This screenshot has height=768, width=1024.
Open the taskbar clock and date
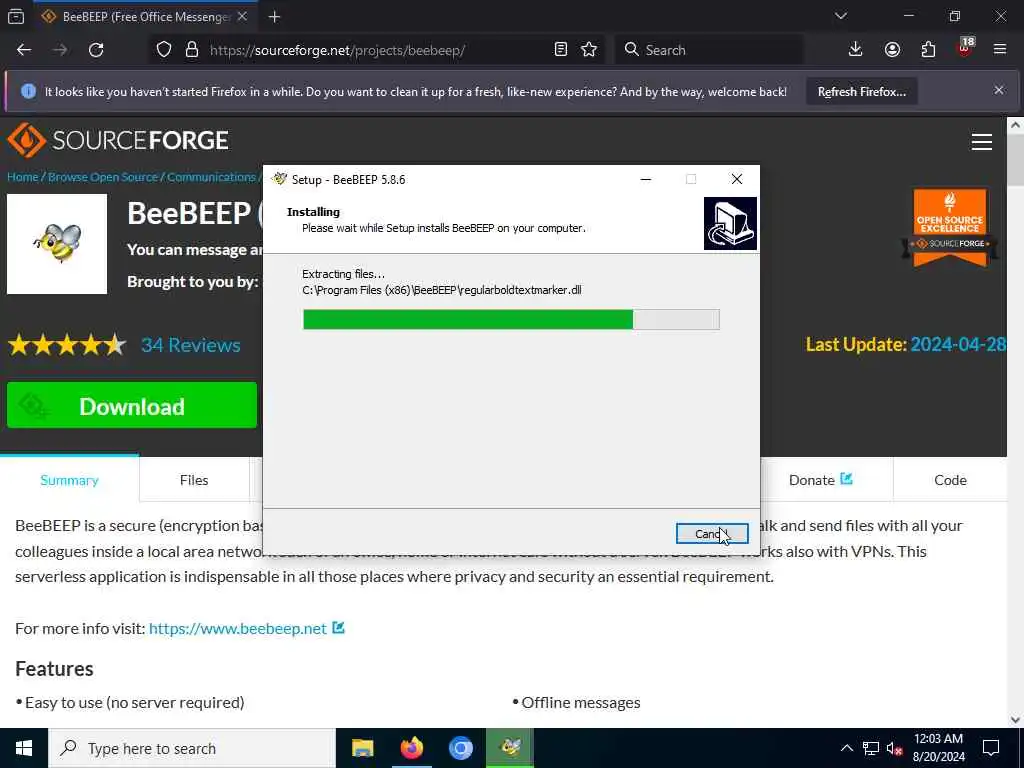click(x=938, y=748)
